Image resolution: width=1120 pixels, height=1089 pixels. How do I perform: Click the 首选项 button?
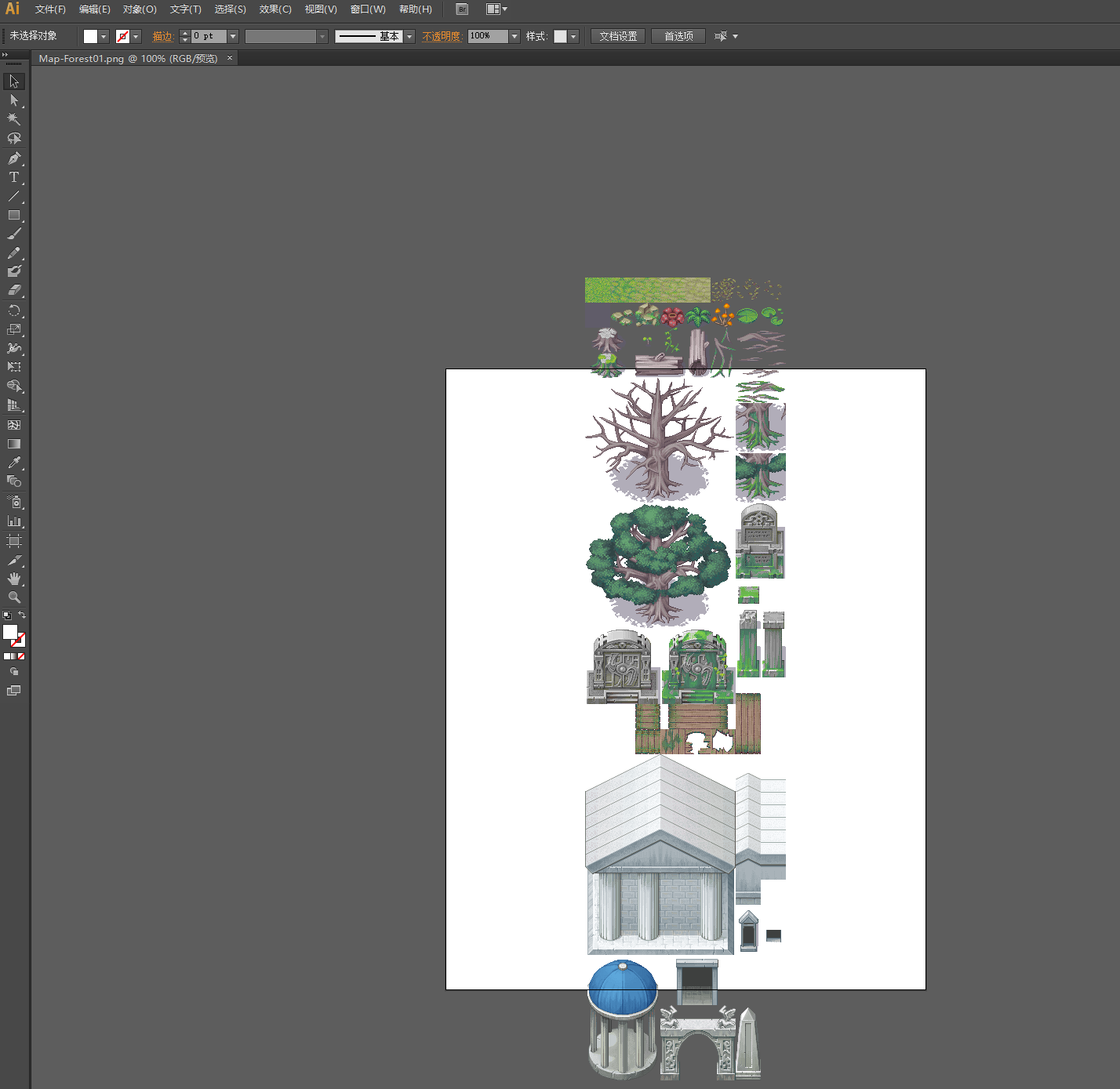pyautogui.click(x=678, y=36)
